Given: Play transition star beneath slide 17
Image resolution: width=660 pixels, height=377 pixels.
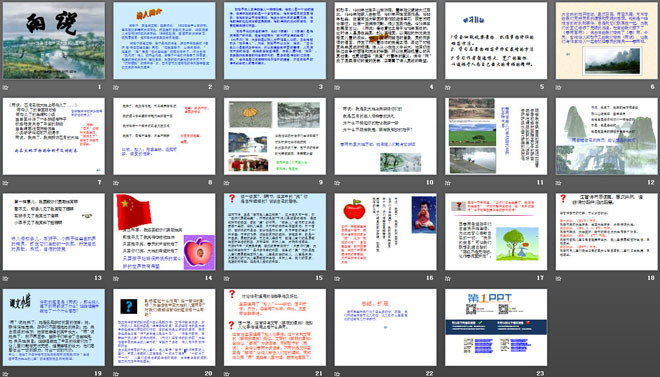Looking at the screenshot, I should [448, 279].
